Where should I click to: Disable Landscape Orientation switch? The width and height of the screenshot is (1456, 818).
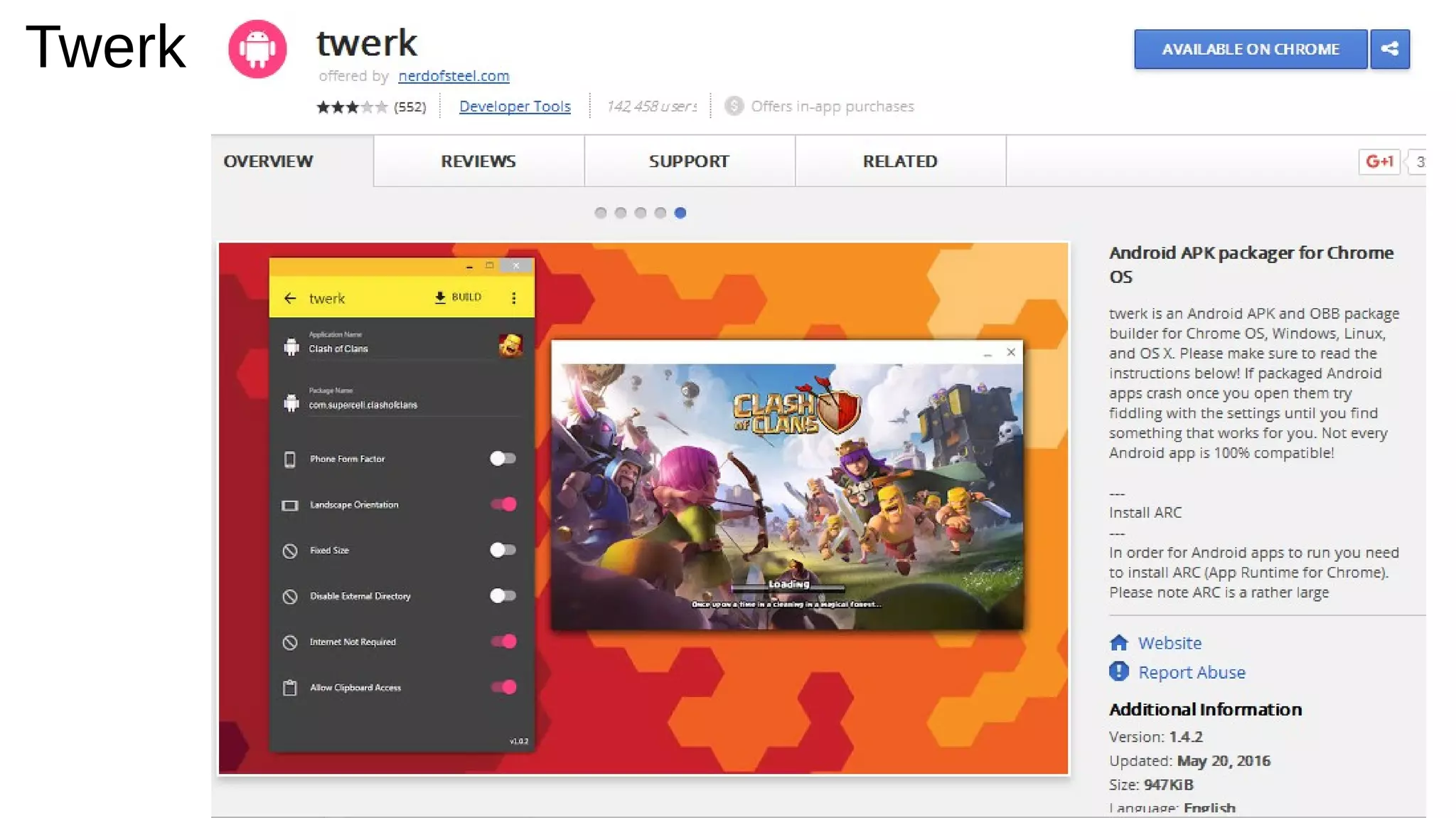tap(503, 504)
